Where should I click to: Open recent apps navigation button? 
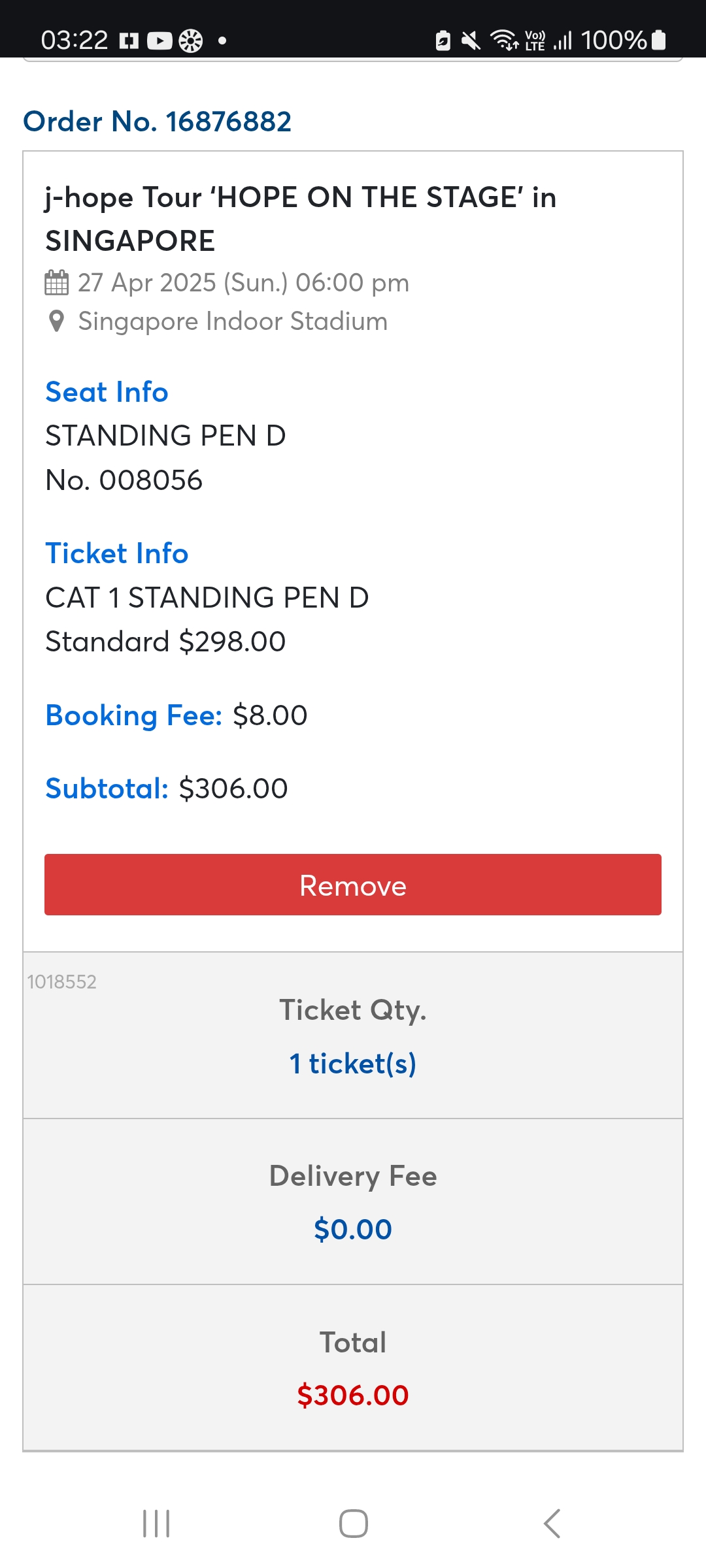click(156, 1524)
